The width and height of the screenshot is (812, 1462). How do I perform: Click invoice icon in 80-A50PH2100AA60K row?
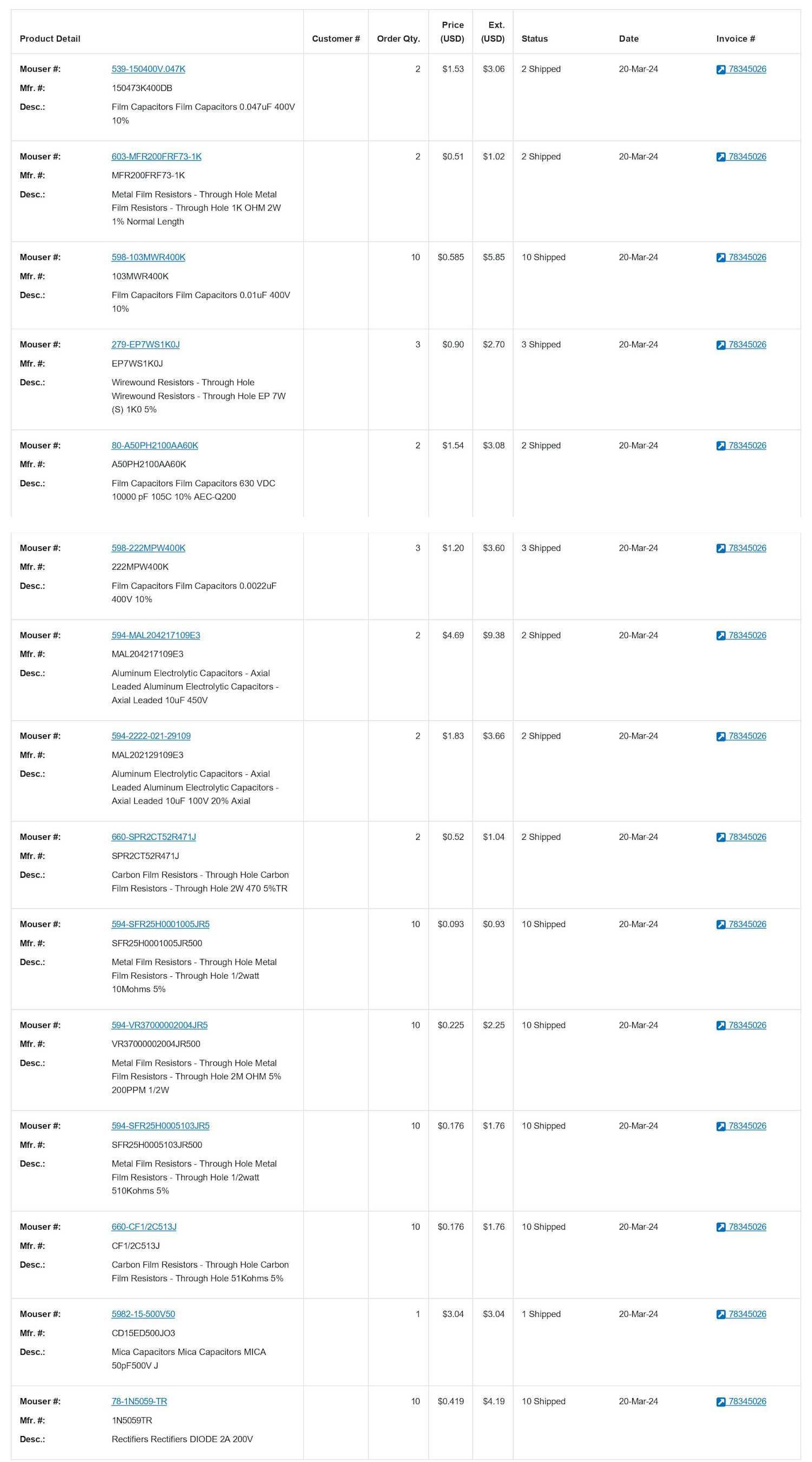tap(721, 446)
